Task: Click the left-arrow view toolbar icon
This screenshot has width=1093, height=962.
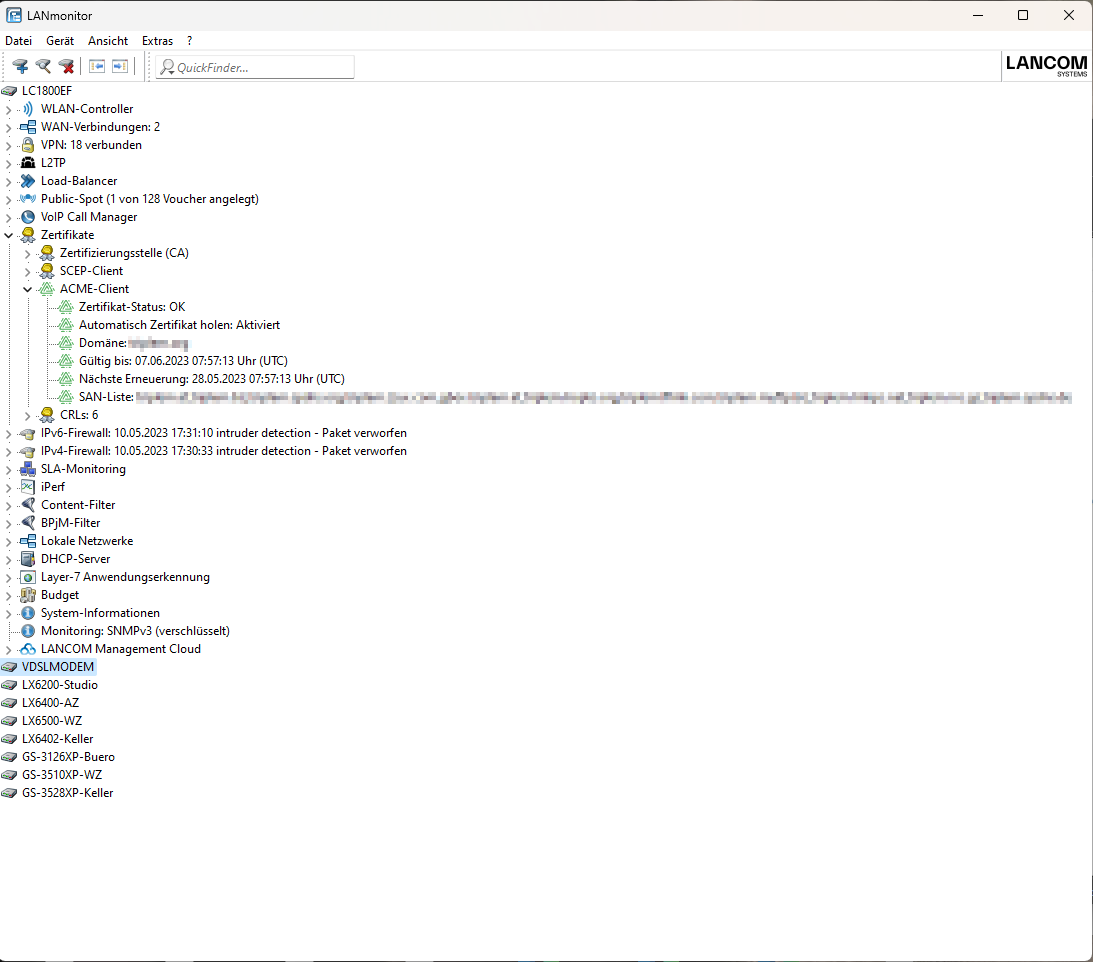Action: tap(97, 67)
